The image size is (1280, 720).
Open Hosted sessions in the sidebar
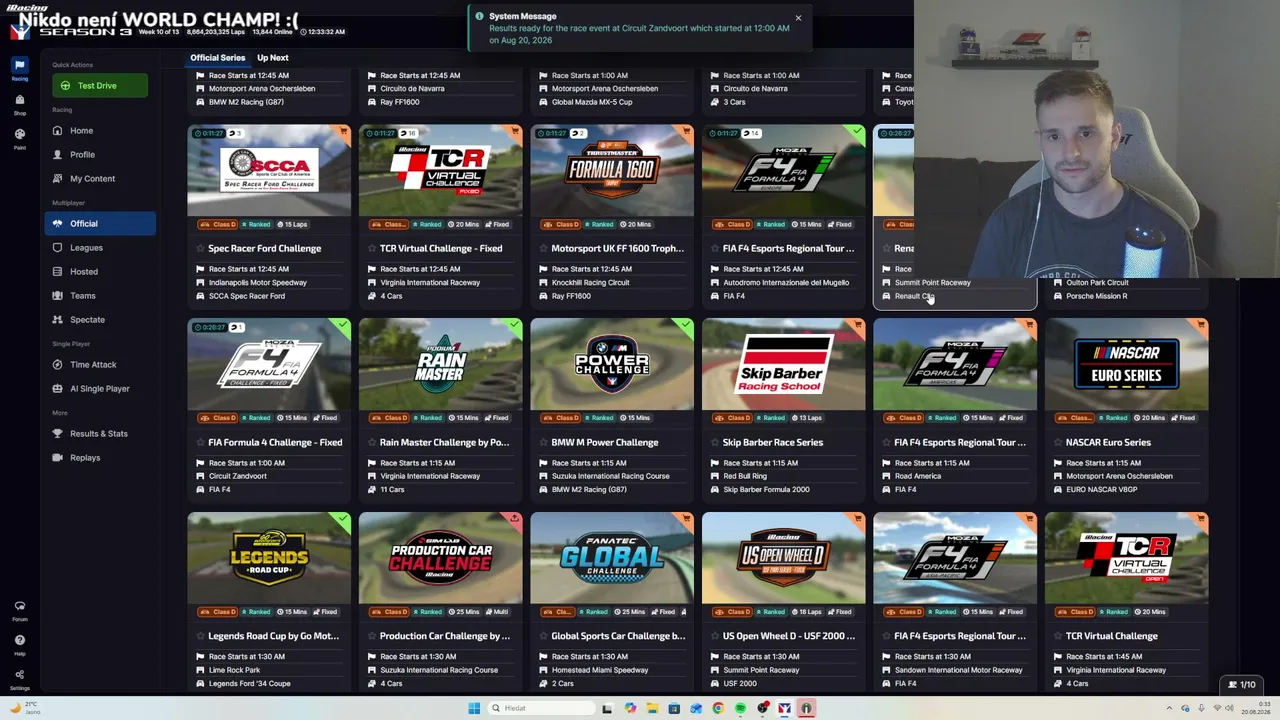(100, 271)
